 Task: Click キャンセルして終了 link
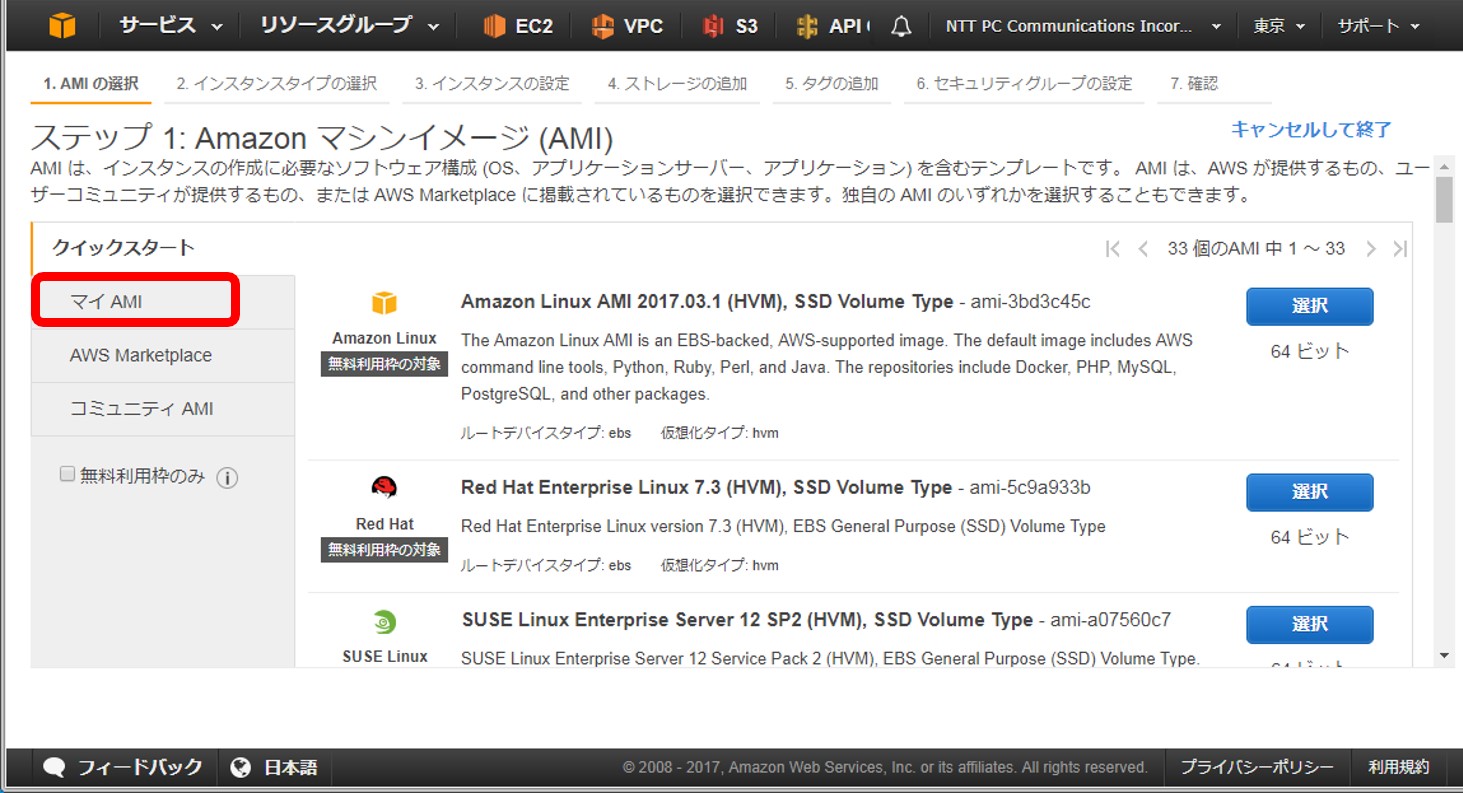pos(1311,129)
